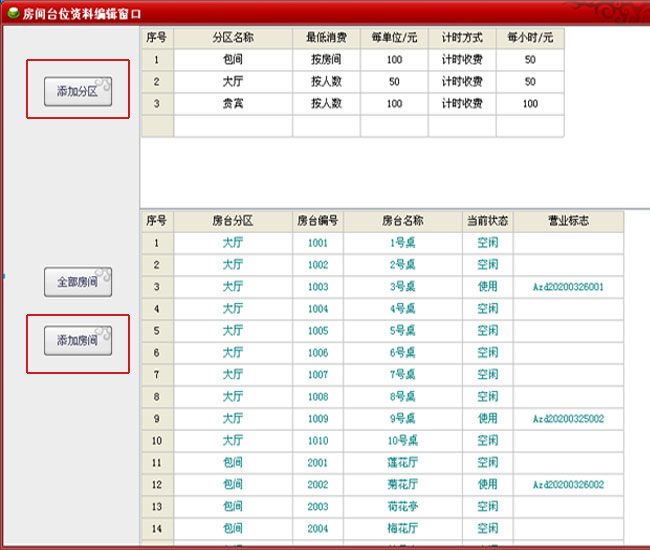Click 按房间 cell in 包间 row
The height and width of the screenshot is (550, 650).
pyautogui.click(x=326, y=60)
